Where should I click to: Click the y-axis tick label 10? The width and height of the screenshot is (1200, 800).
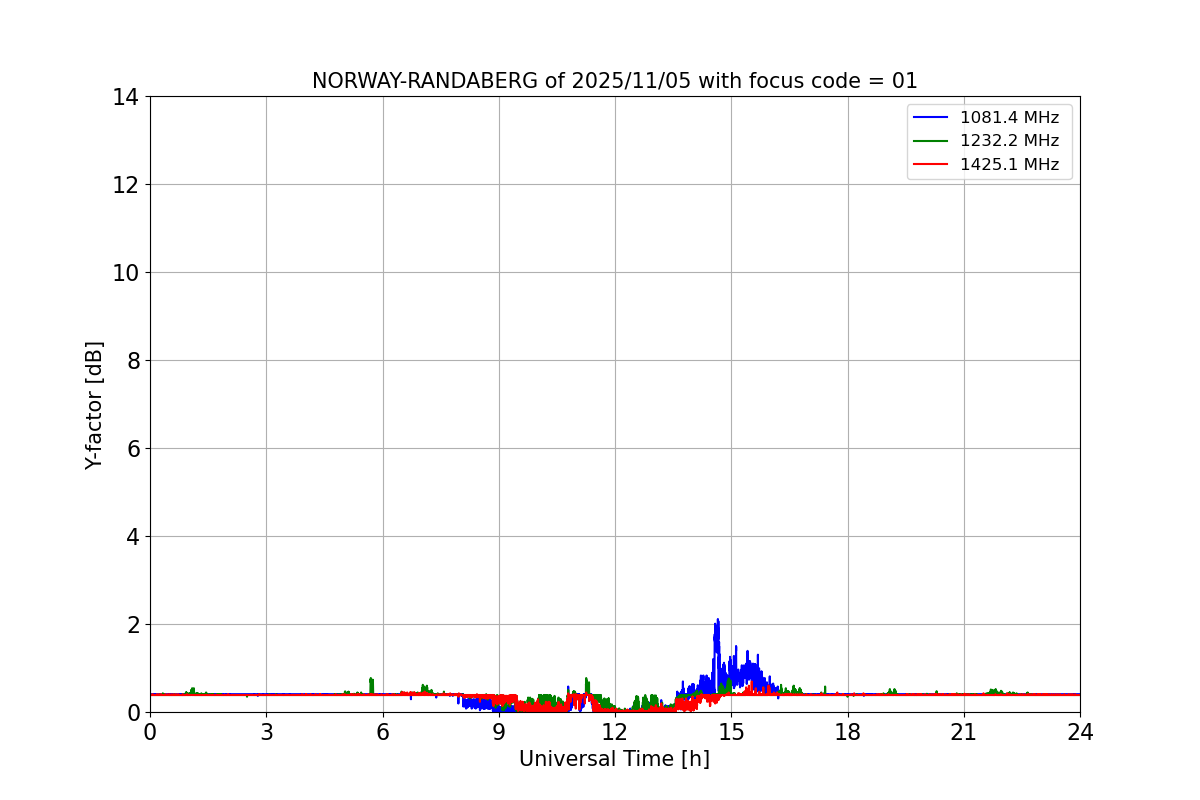pyautogui.click(x=126, y=273)
